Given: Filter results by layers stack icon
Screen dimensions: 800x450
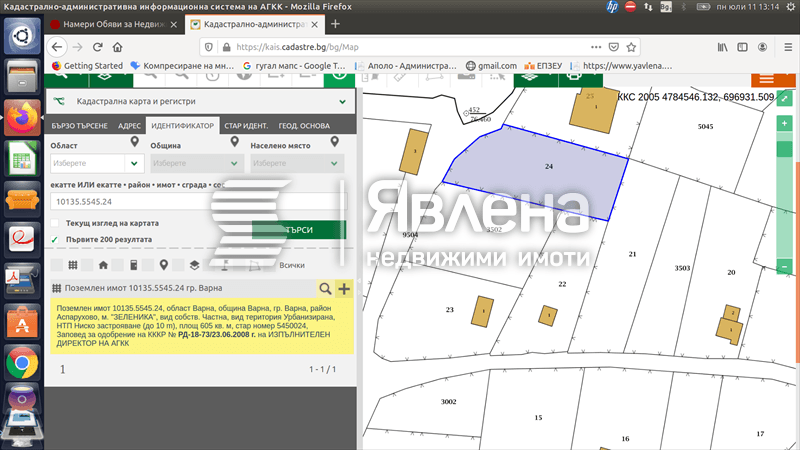Looking at the screenshot, I should 194,265.
